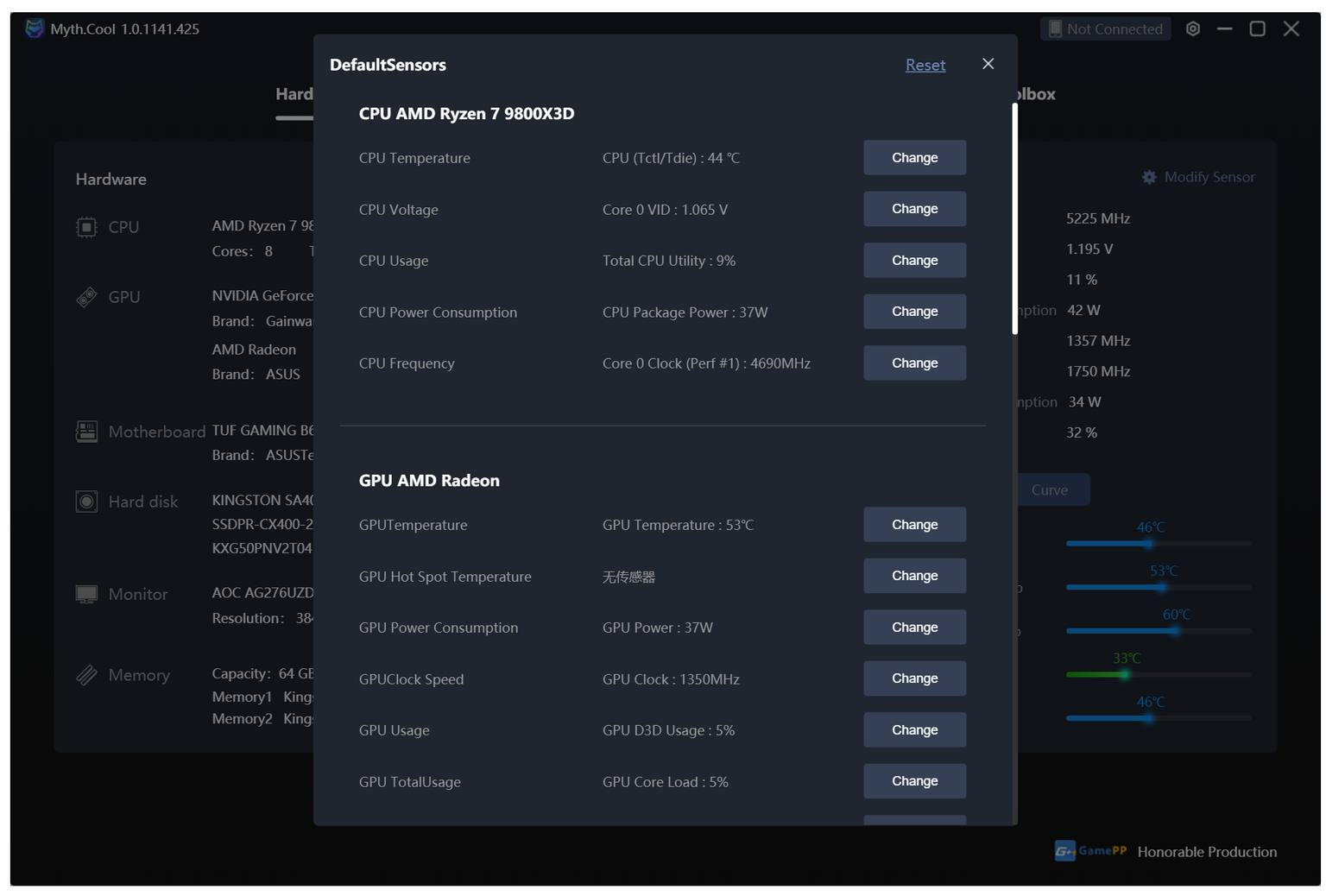Click the 'Myth.Cool 1.0.1141.425' title text
Image resolution: width=1326 pixels, height=896 pixels.
(x=124, y=28)
